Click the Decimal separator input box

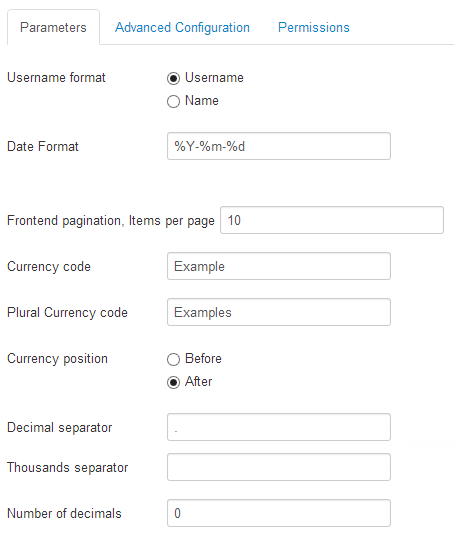click(279, 427)
